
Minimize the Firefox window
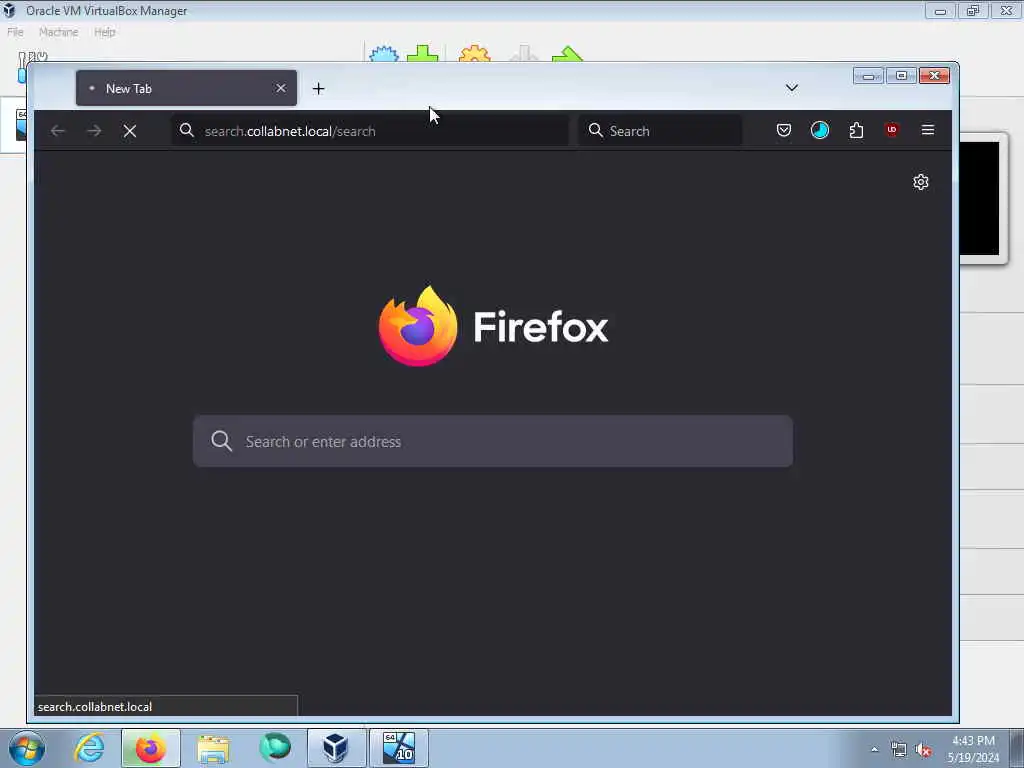click(x=869, y=76)
